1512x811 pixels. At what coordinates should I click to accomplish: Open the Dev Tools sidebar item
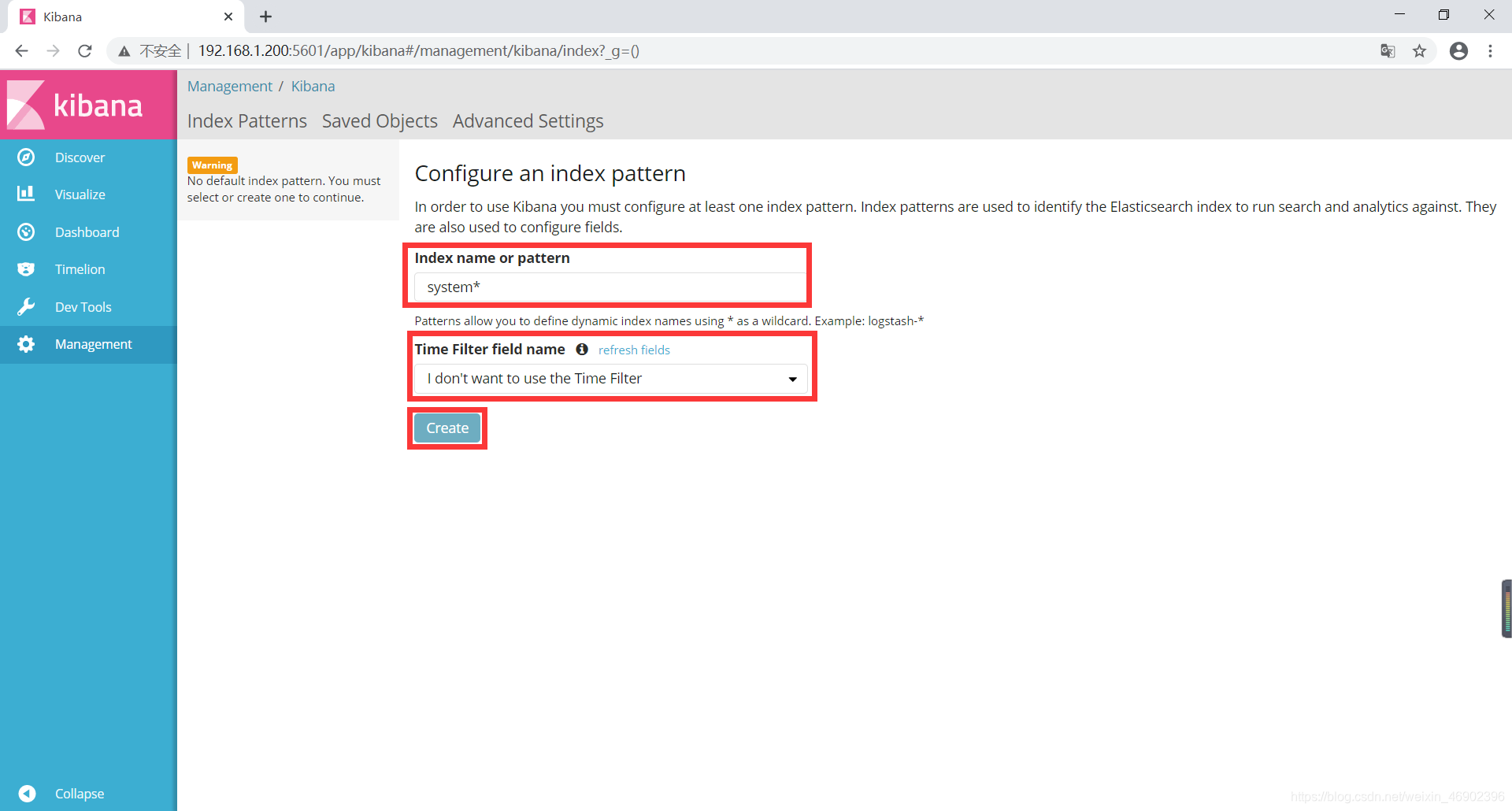pyautogui.click(x=88, y=307)
